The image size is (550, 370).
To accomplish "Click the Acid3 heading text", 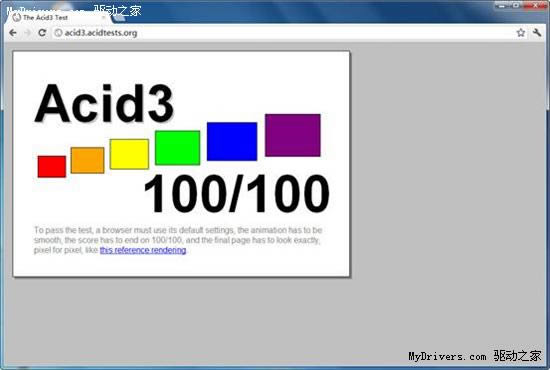I will tap(104, 103).
